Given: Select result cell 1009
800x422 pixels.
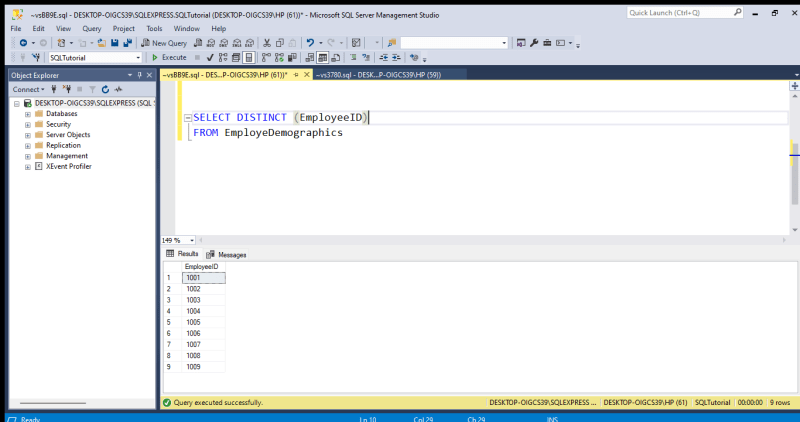Looking at the screenshot, I should point(204,367).
